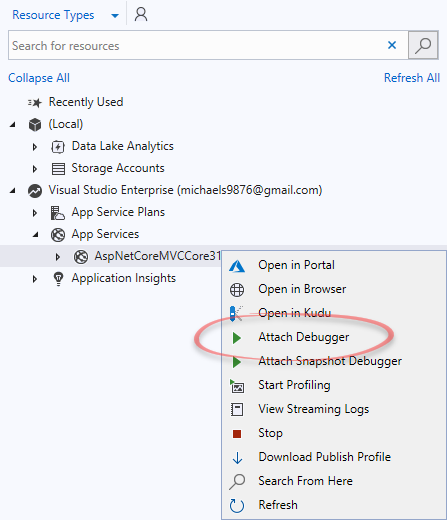Select View Streaming Logs menu entry

314,409
